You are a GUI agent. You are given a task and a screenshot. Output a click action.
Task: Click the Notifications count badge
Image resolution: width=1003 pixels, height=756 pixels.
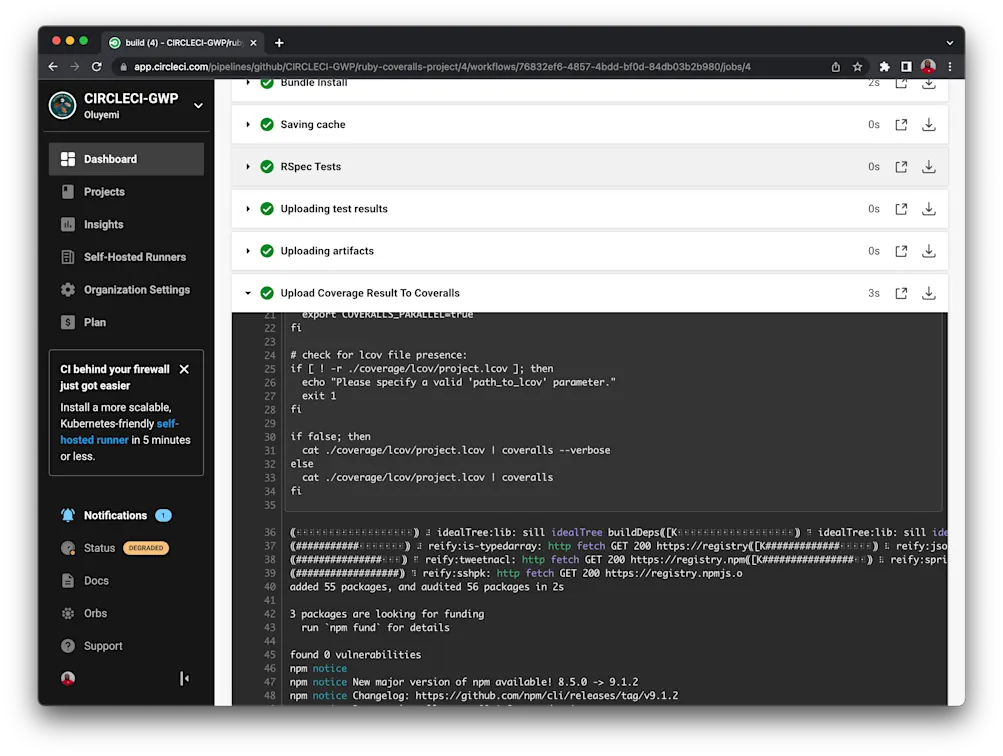(x=163, y=516)
